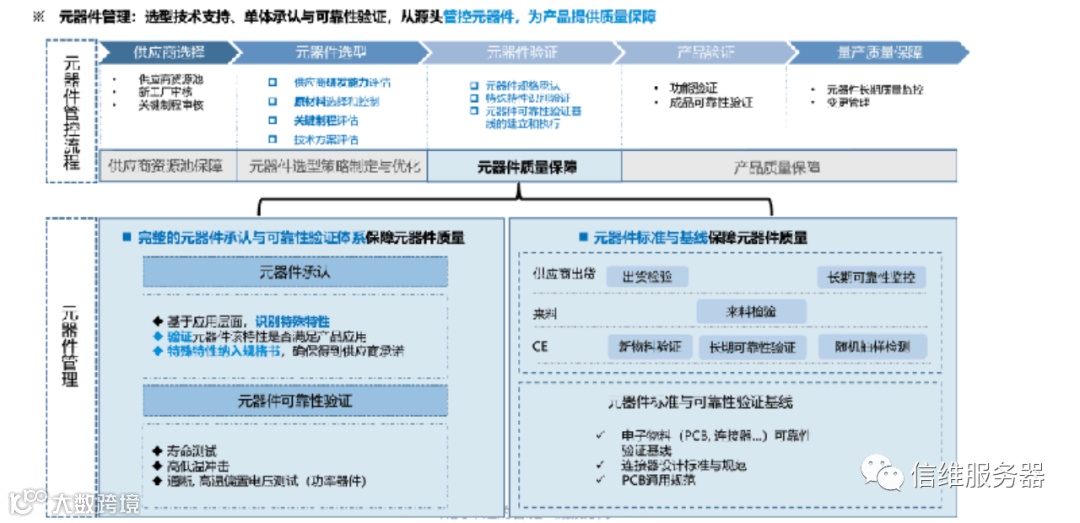1080x523 pixels.
Task: Click the 元器件承认 banner
Action: [x=295, y=271]
